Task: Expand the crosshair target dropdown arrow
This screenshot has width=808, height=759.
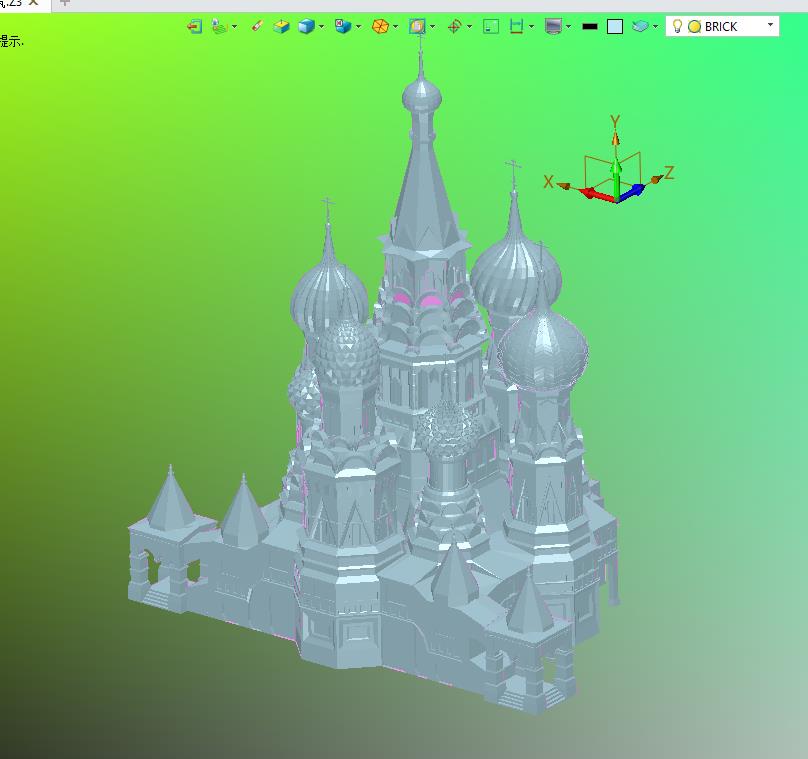Action: pos(469,26)
